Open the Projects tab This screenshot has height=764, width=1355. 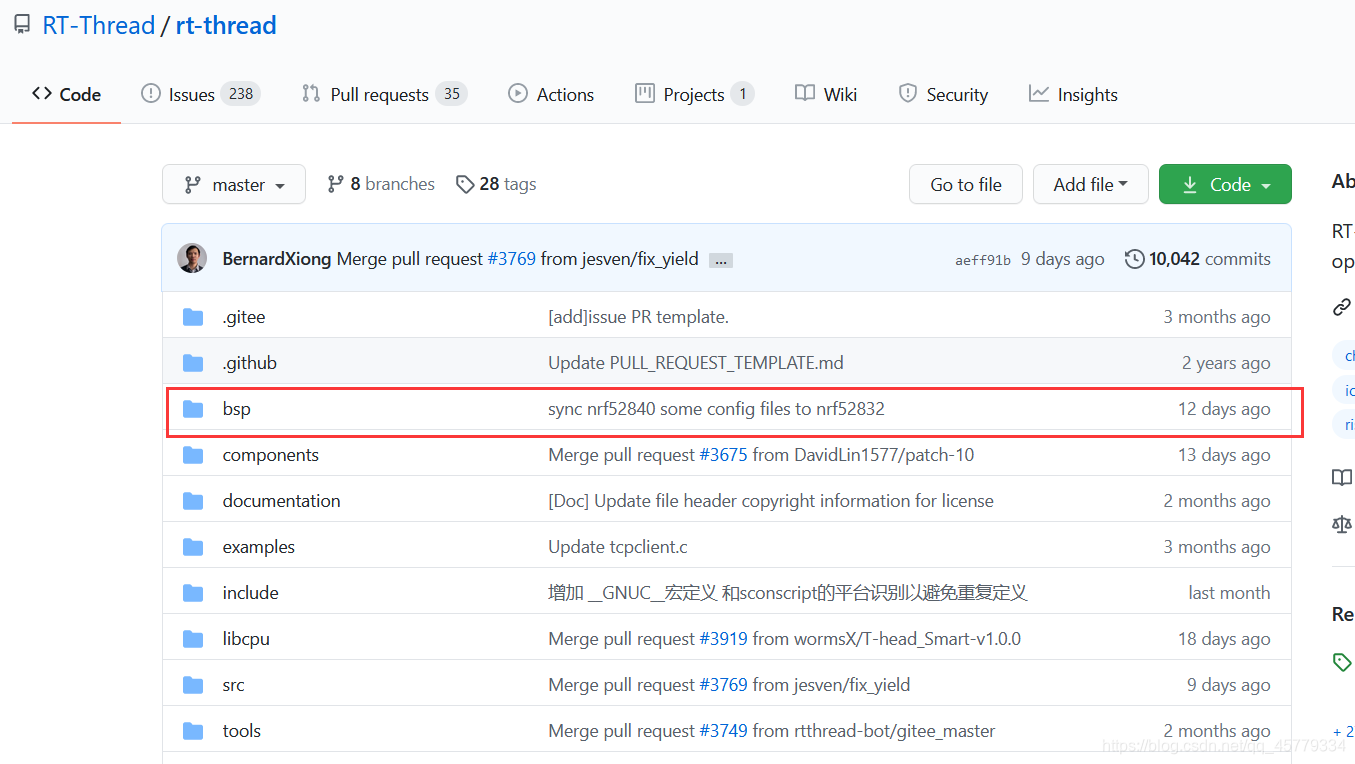694,94
